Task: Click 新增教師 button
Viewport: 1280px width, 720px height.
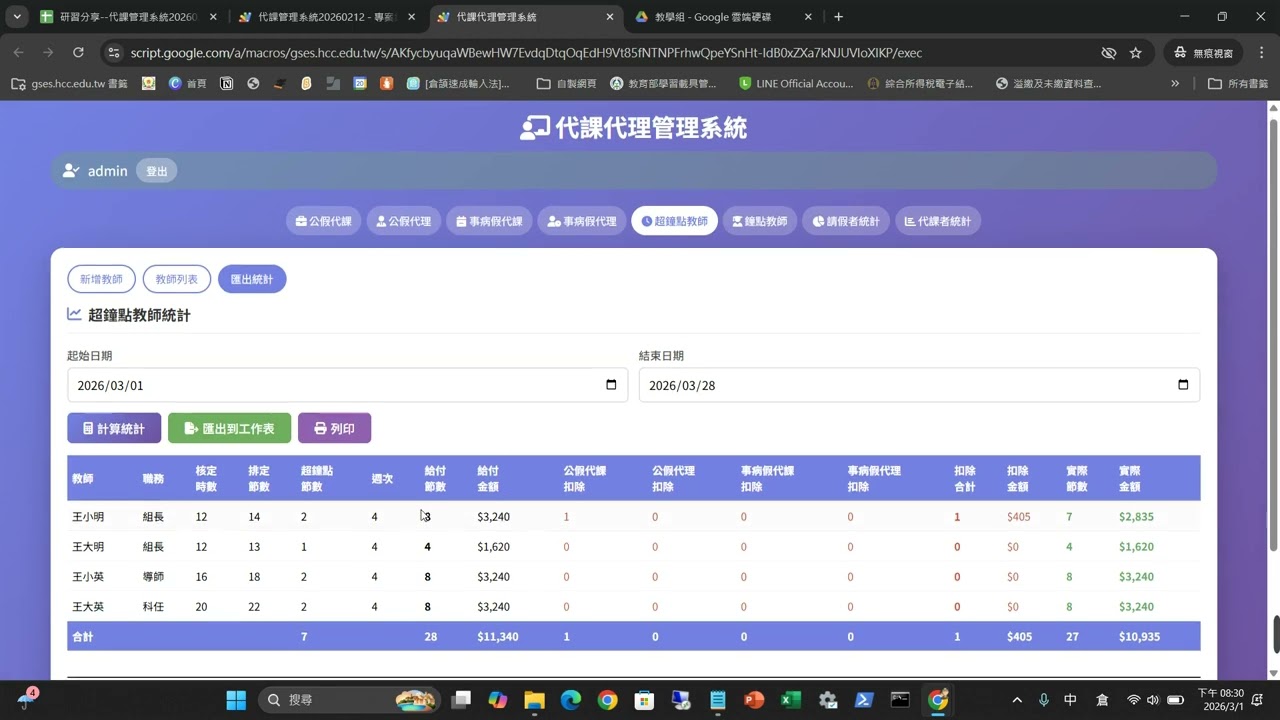Action: [x=101, y=279]
